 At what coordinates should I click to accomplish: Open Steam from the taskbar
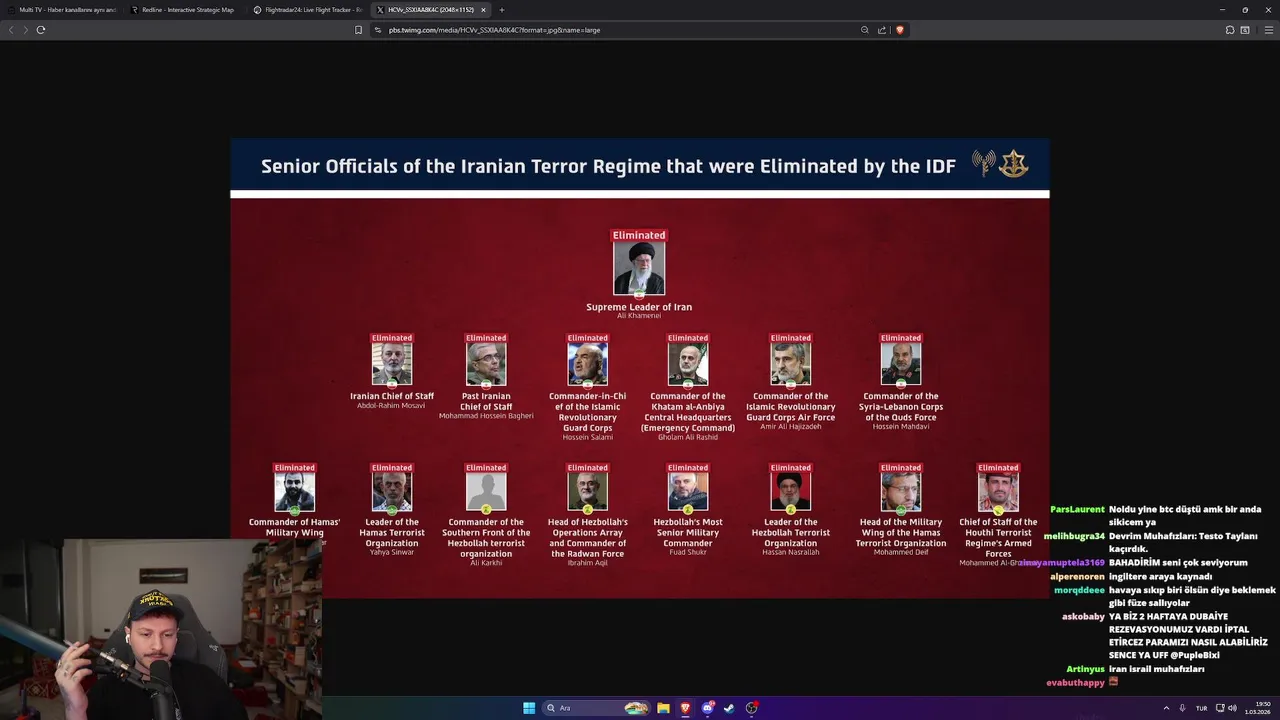[x=729, y=708]
